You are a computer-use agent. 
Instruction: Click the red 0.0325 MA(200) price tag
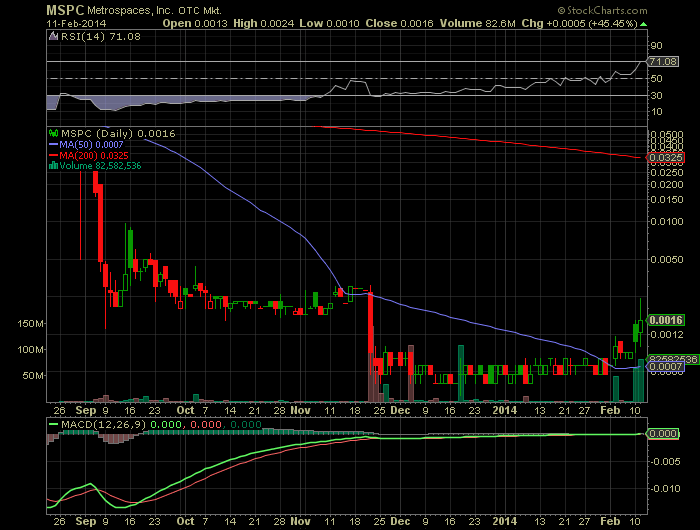665,158
